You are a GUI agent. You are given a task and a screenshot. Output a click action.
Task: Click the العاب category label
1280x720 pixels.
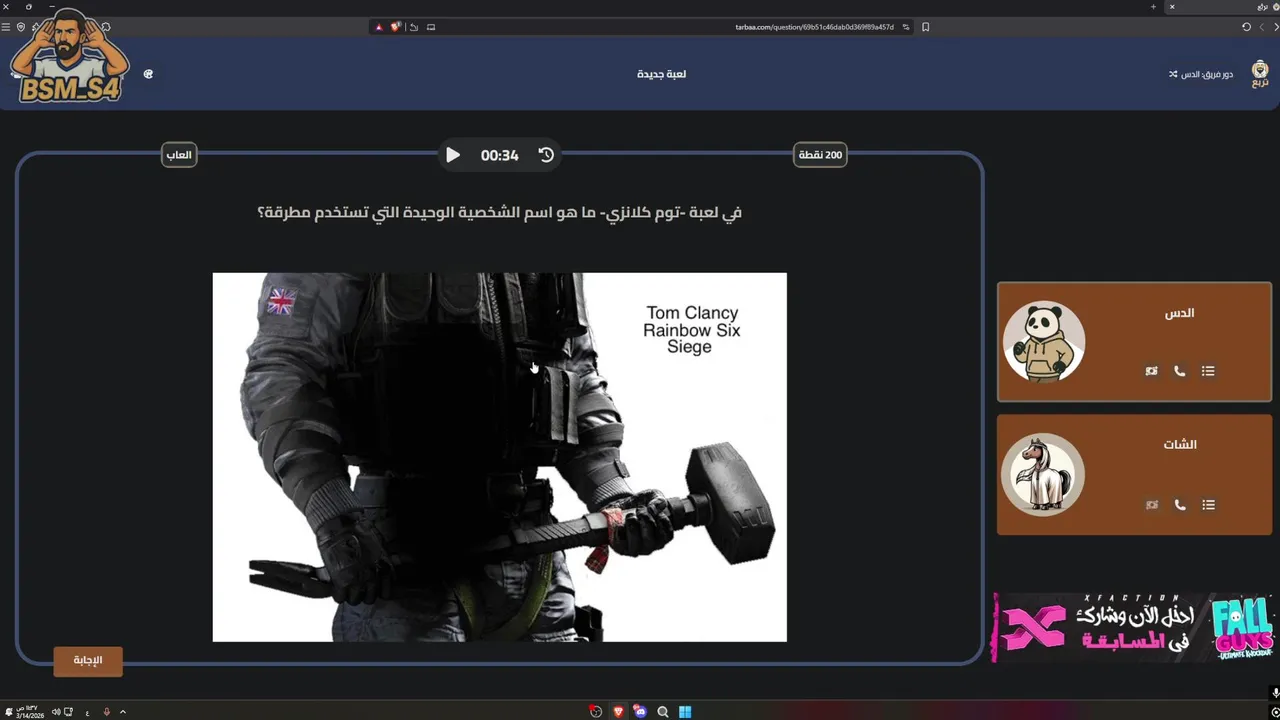(x=179, y=155)
